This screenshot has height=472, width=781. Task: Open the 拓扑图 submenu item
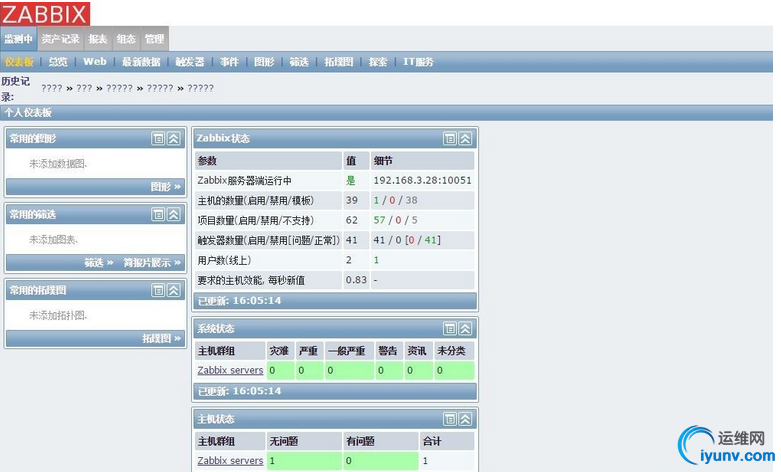339,62
